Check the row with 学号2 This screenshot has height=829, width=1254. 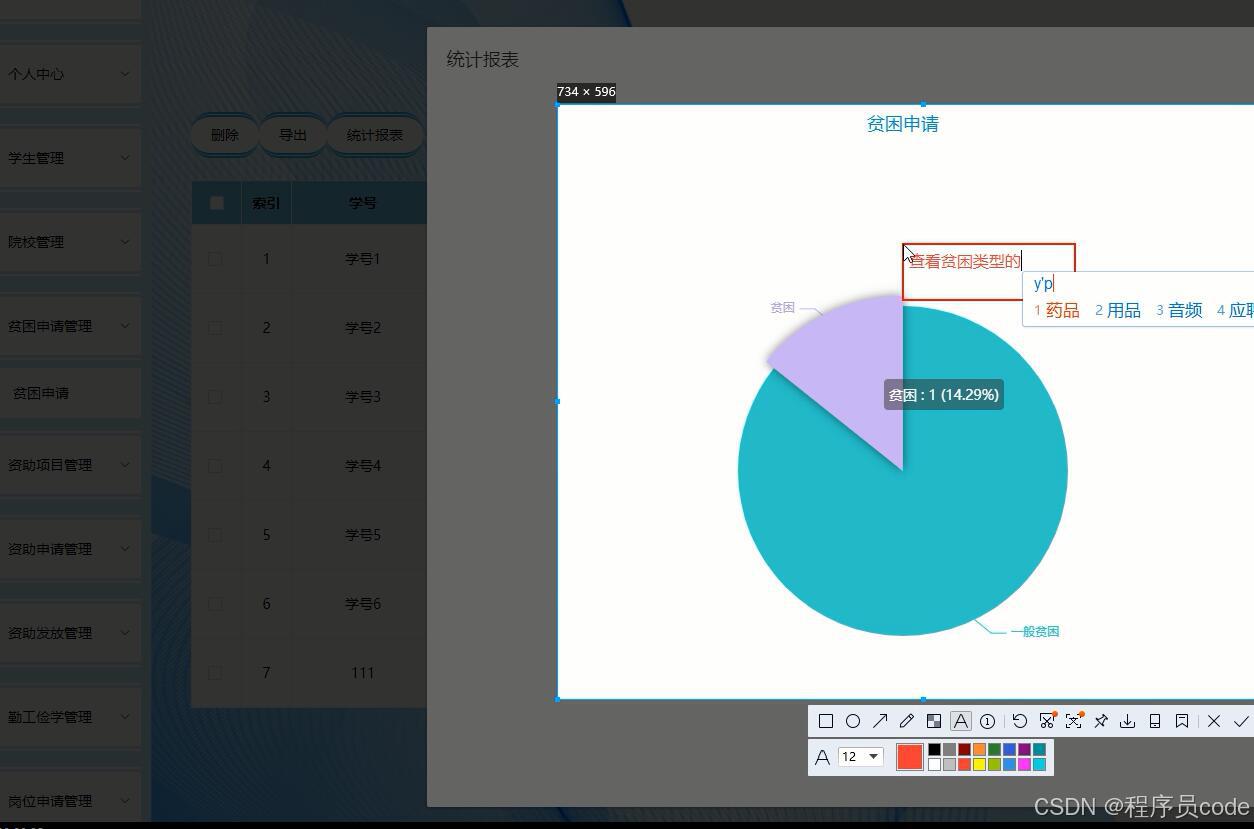tap(215, 328)
